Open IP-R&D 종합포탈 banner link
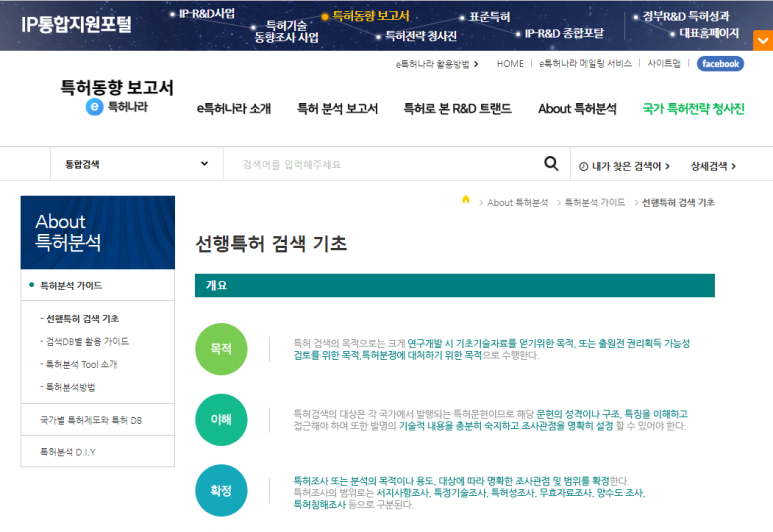The height and width of the screenshot is (532, 773). (x=564, y=34)
